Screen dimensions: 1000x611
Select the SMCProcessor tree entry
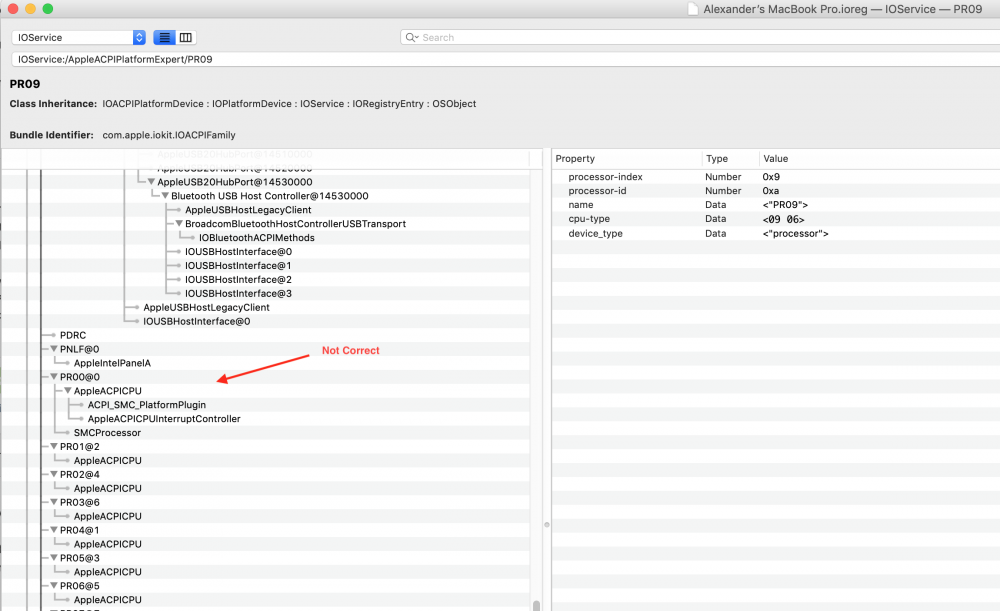click(107, 432)
